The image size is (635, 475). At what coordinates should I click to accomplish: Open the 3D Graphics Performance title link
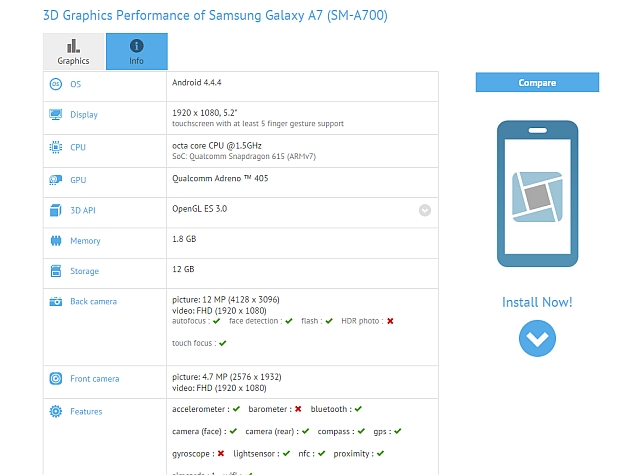tap(215, 15)
